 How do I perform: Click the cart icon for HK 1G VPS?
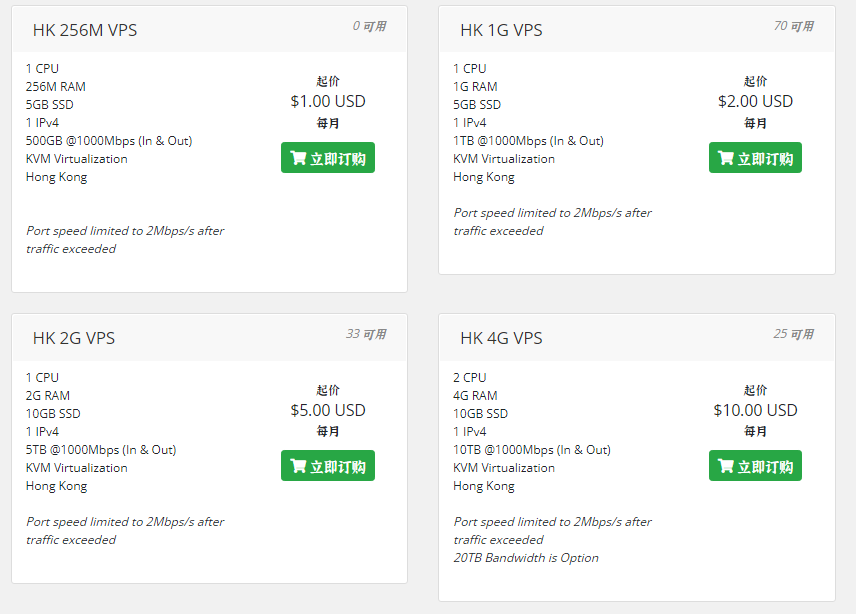click(x=726, y=158)
